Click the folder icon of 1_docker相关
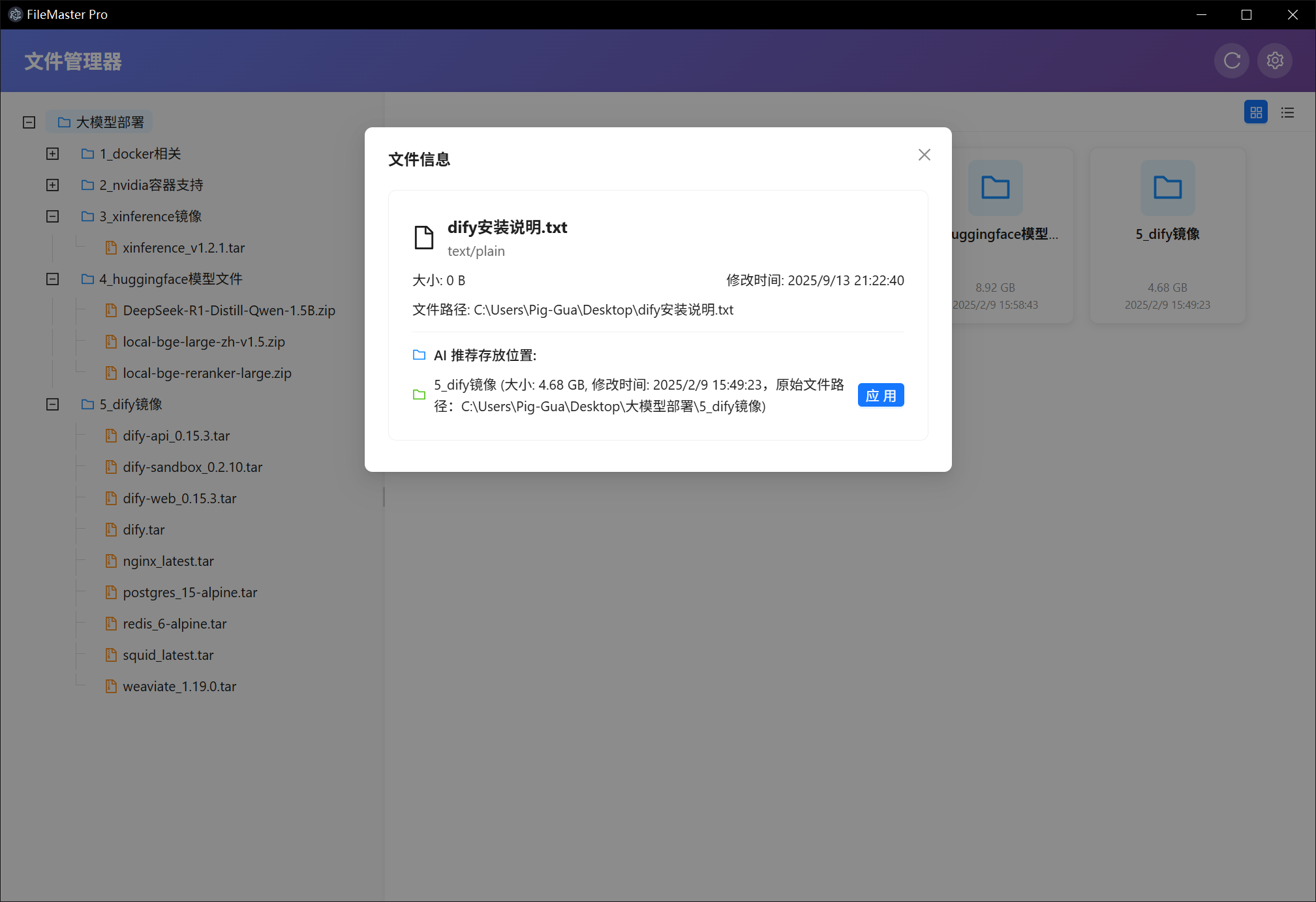Screen dimensions: 1316x902 [87, 153]
